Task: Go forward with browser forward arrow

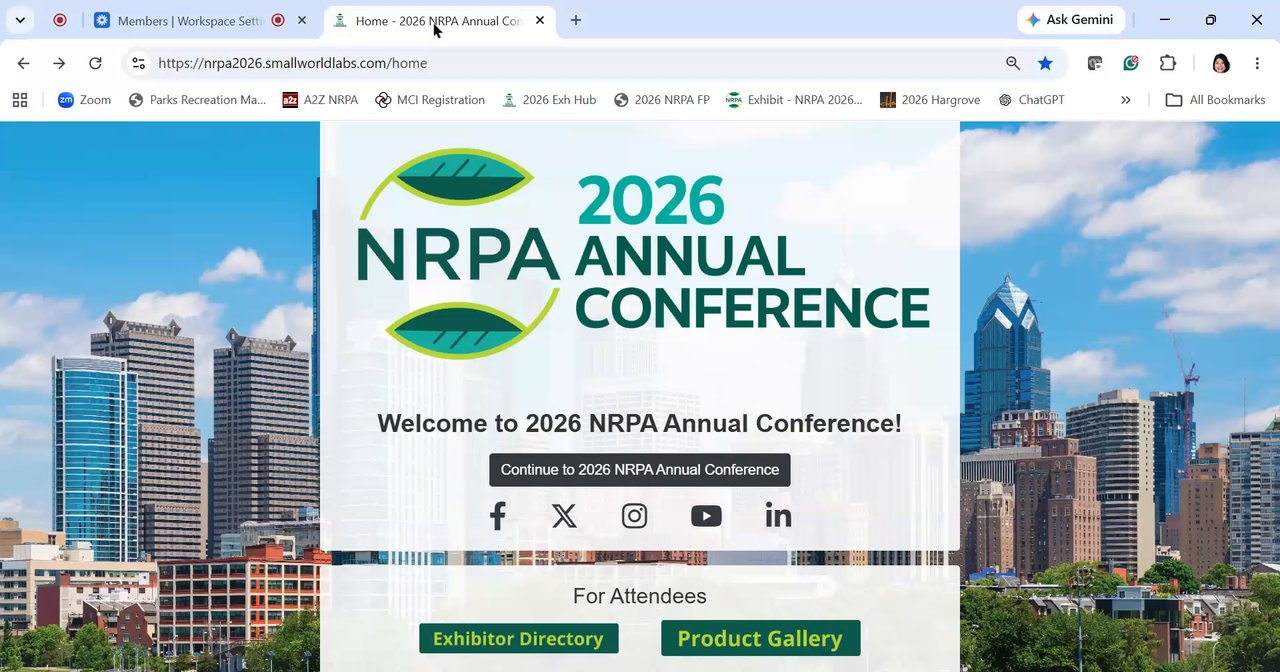Action: (x=59, y=63)
